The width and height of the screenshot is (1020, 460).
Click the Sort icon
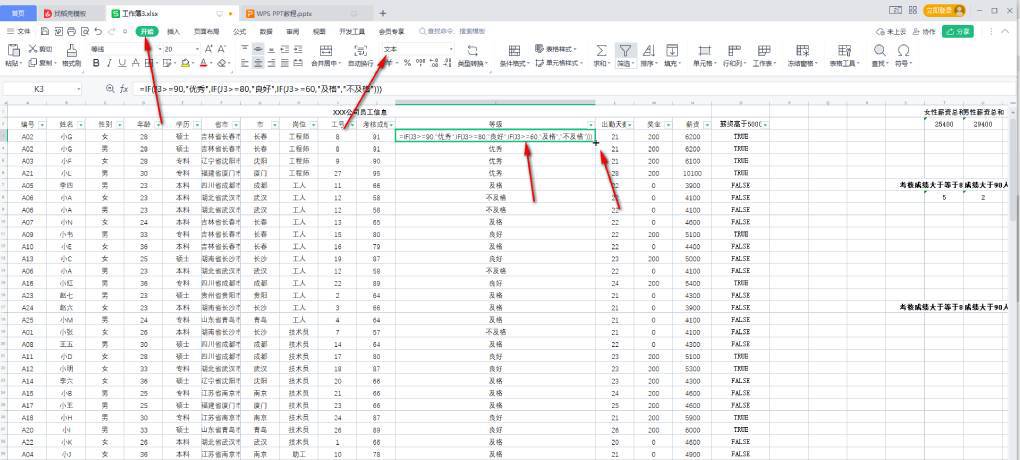(x=648, y=50)
